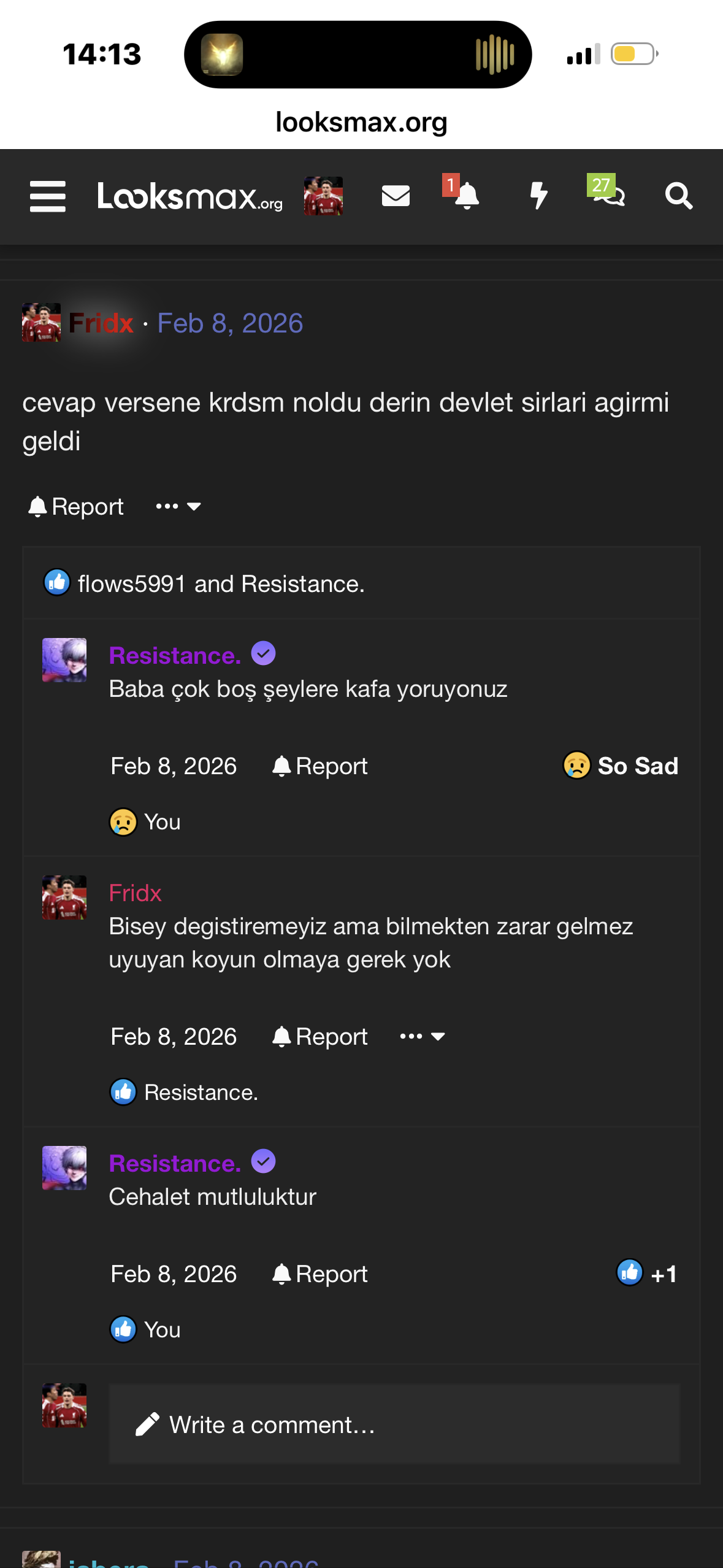The height and width of the screenshot is (1568, 723).
Task: Expand more options under Fridx's main post
Action: 178,507
